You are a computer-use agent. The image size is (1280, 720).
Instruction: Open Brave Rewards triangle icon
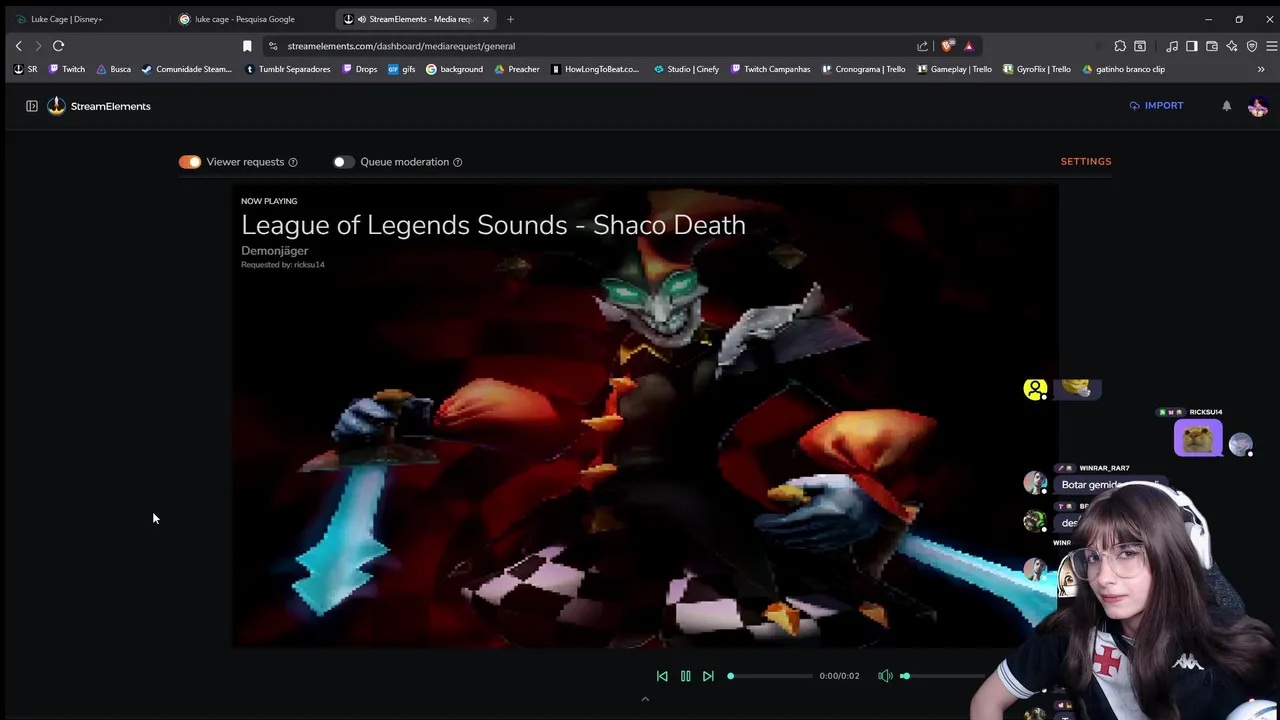[x=968, y=46]
